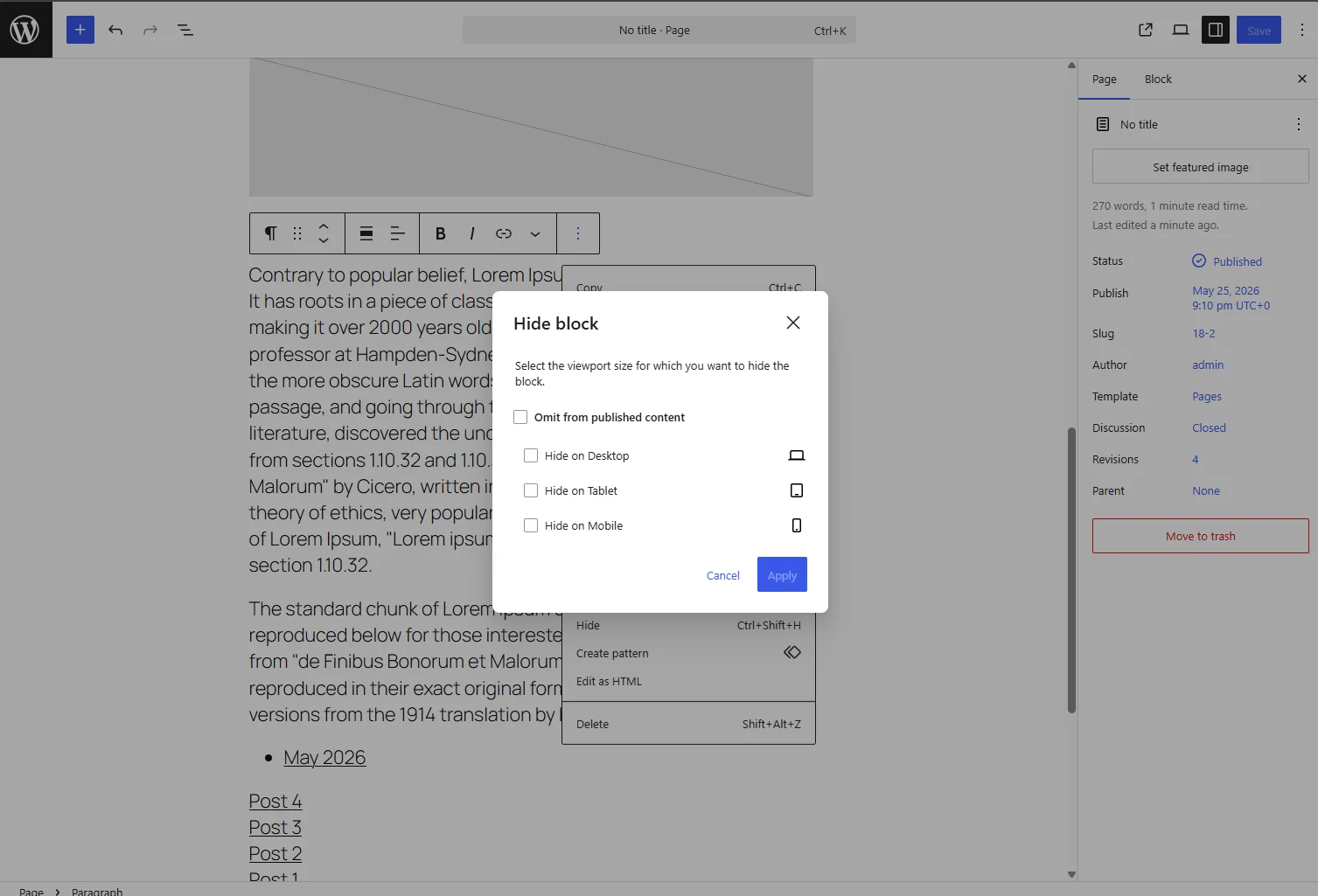
Task: Redo the change
Action: (150, 30)
